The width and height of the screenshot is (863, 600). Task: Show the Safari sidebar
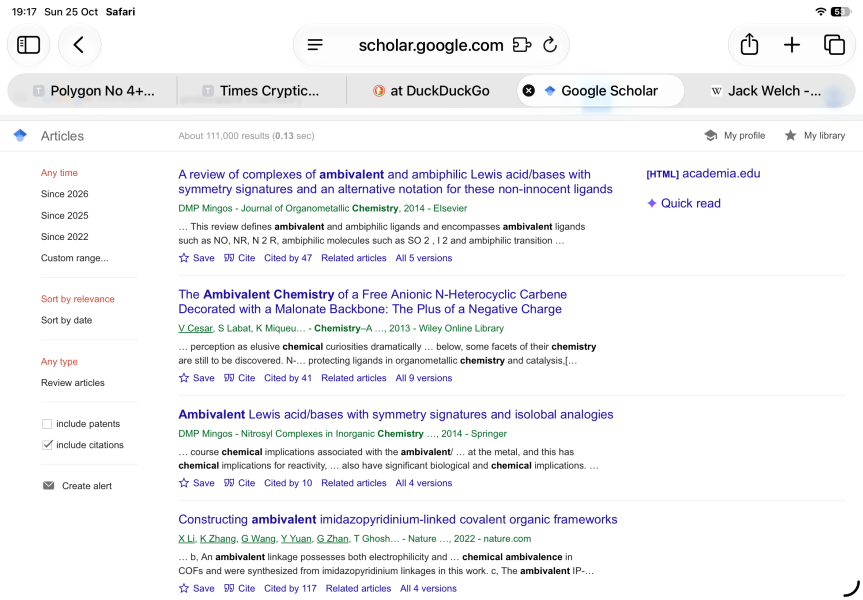pos(29,45)
